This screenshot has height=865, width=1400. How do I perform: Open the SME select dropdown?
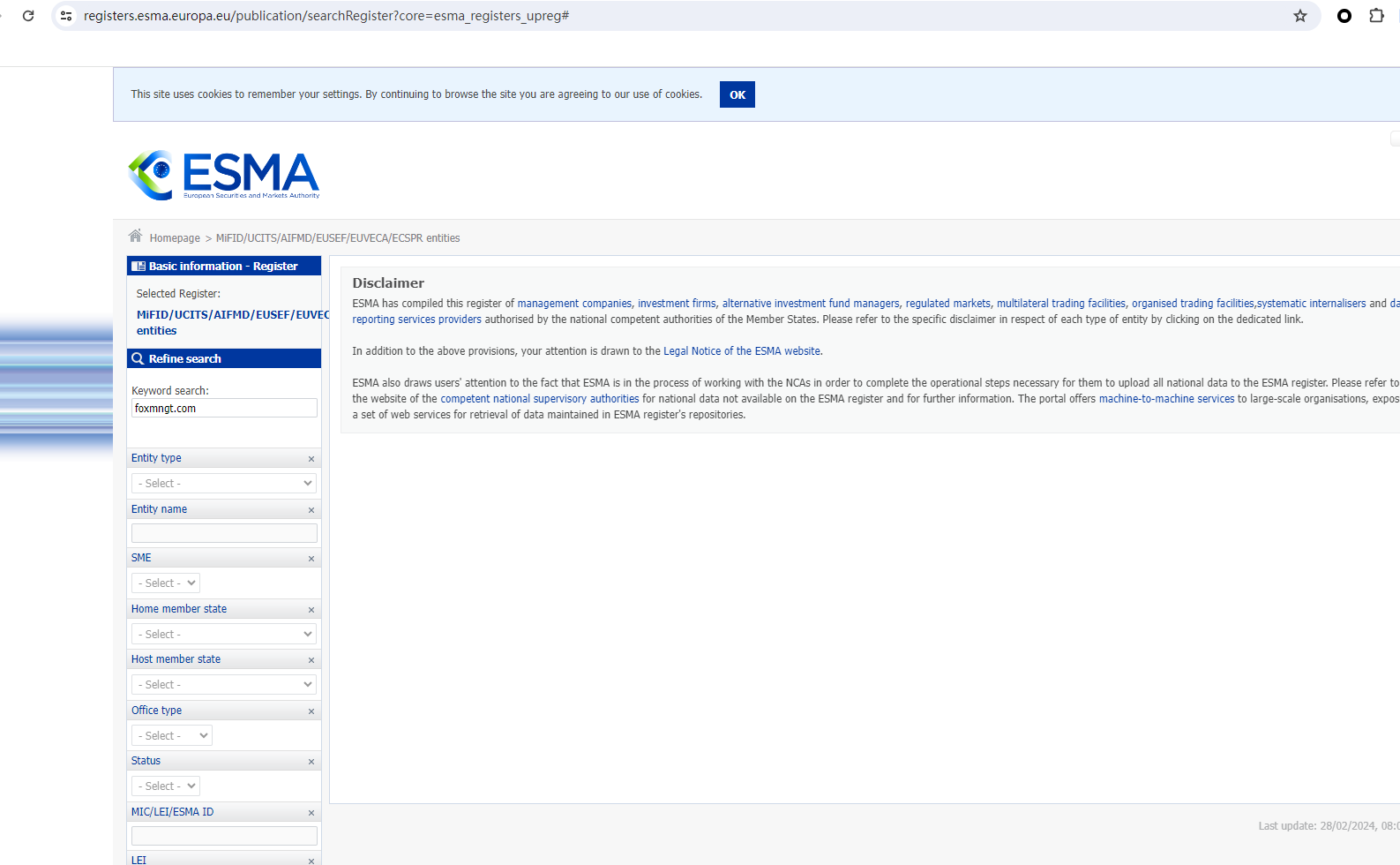(166, 583)
